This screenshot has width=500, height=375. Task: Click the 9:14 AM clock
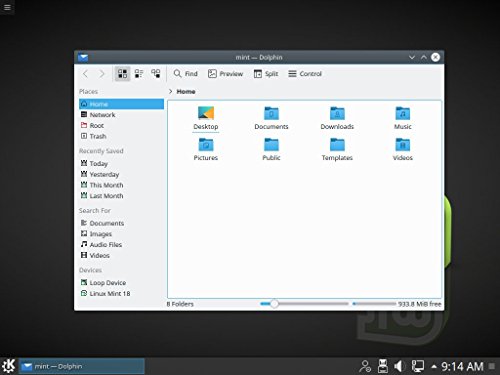tap(462, 366)
